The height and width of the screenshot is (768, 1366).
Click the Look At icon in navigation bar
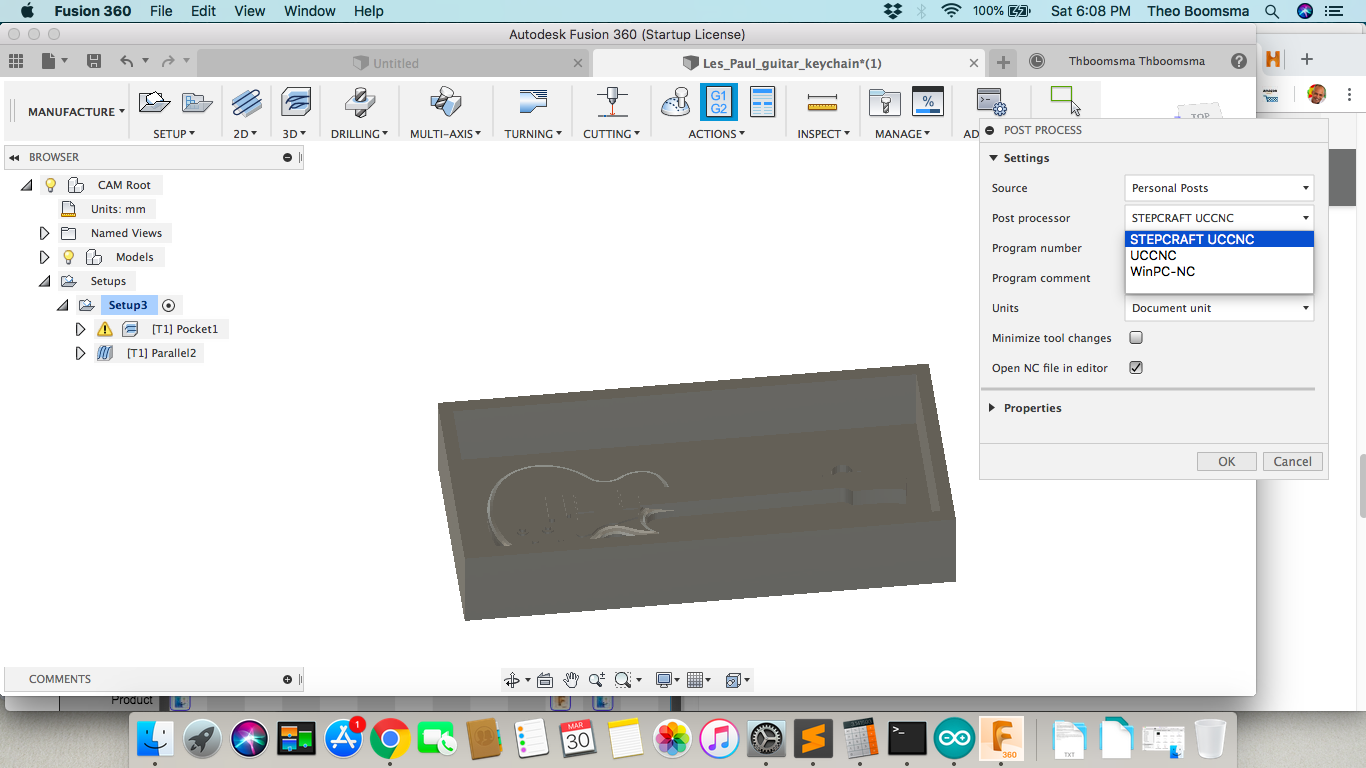tap(545, 680)
